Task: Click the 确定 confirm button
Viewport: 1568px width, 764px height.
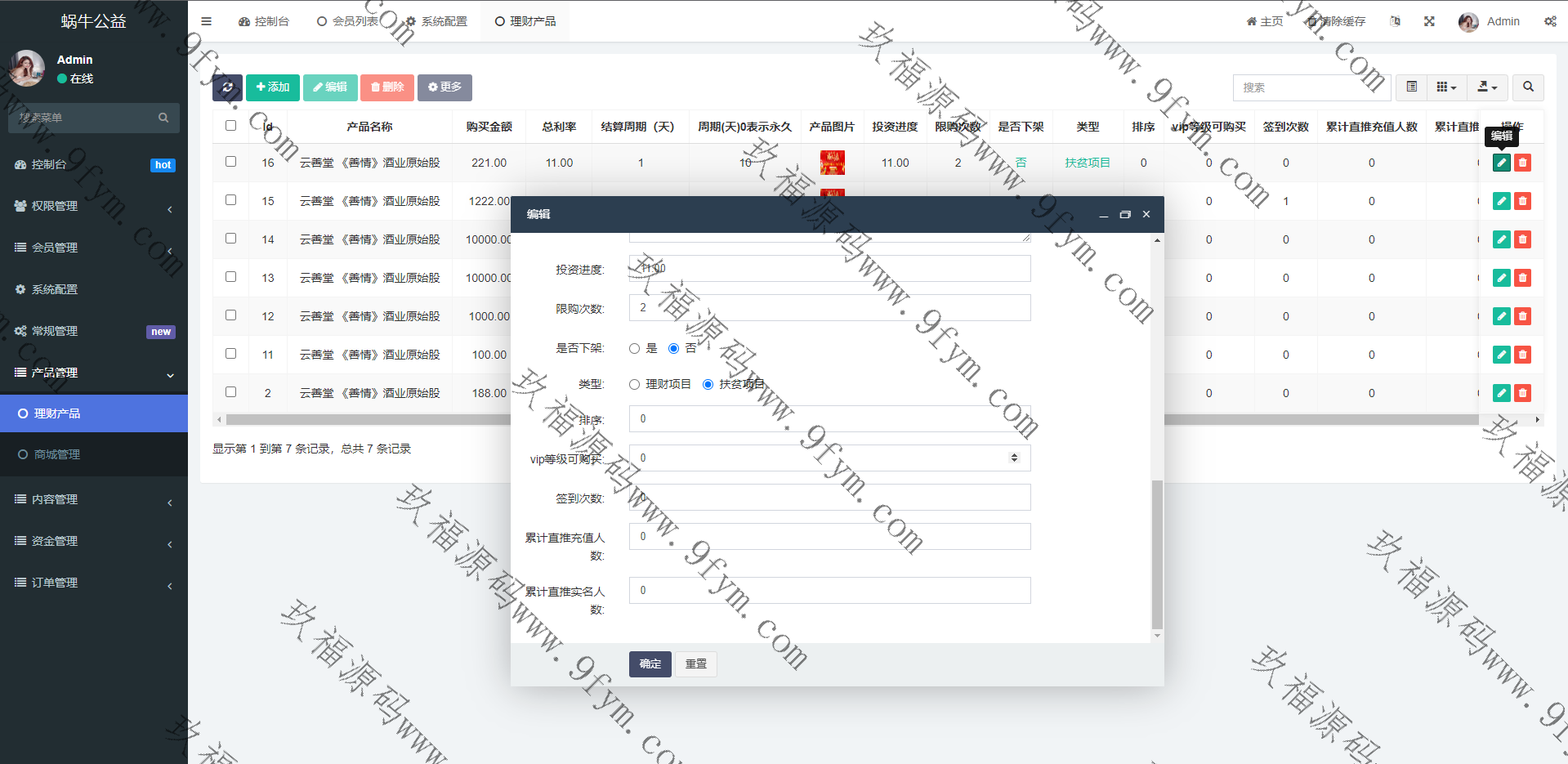Action: (650, 664)
